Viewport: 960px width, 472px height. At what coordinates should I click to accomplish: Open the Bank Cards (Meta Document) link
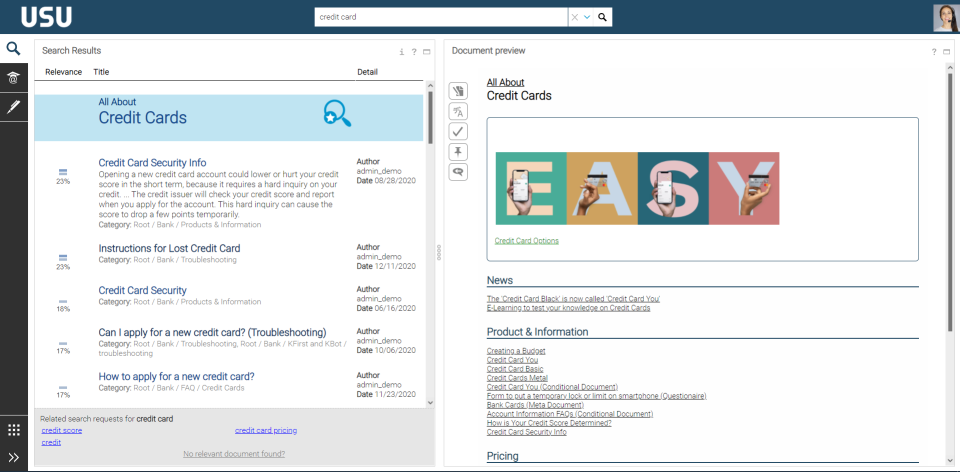click(x=535, y=405)
